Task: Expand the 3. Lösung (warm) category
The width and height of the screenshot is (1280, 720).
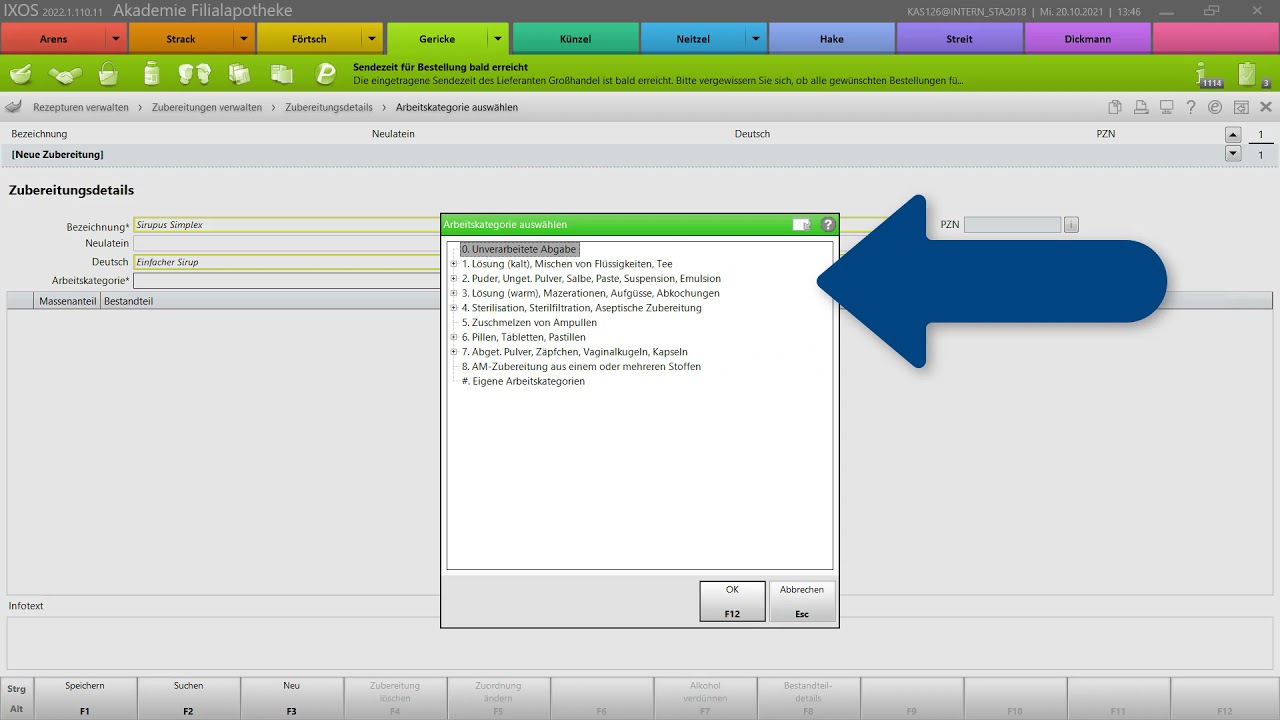Action: click(454, 293)
